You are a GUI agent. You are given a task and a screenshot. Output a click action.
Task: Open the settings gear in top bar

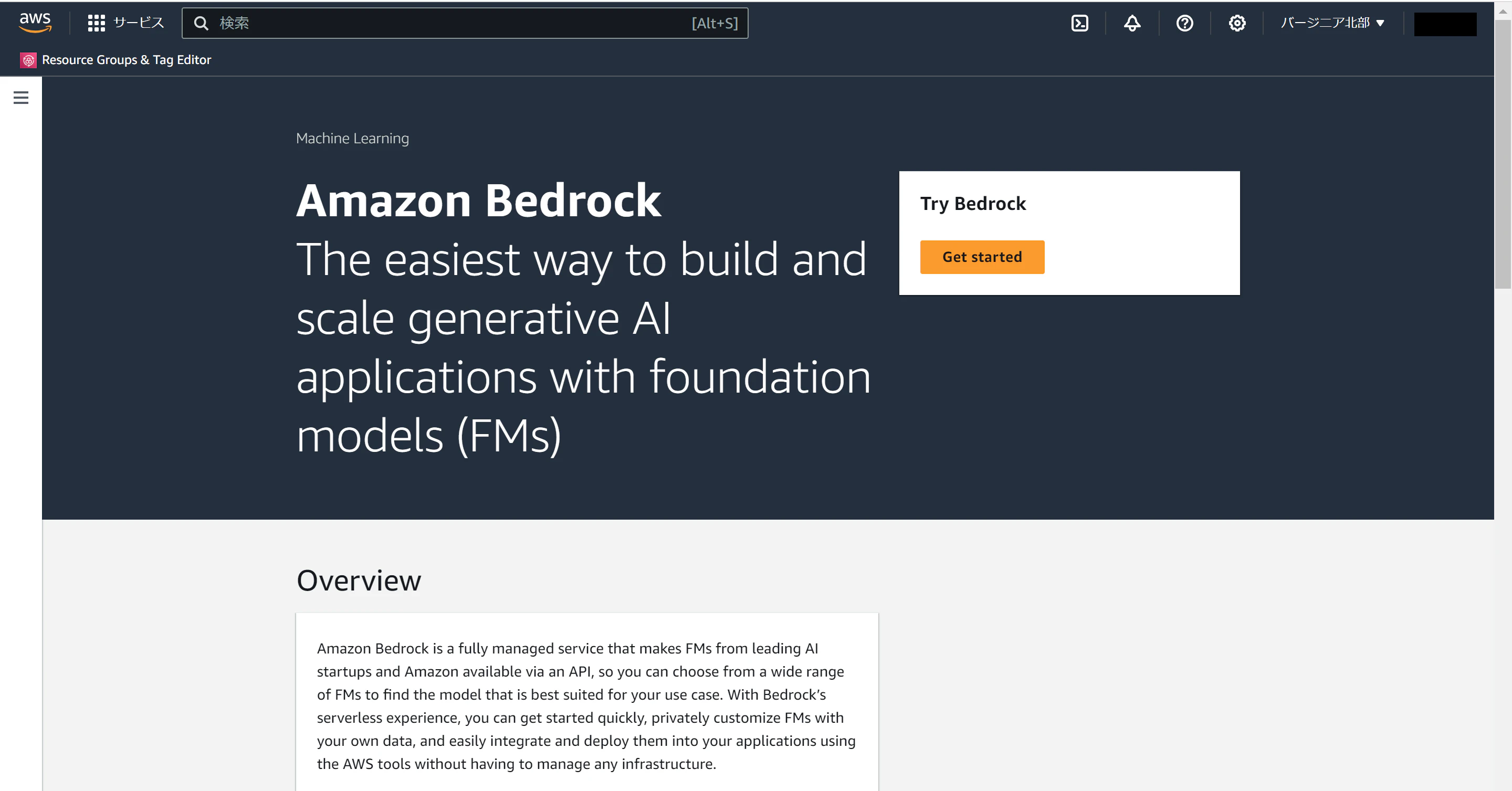pos(1237,24)
